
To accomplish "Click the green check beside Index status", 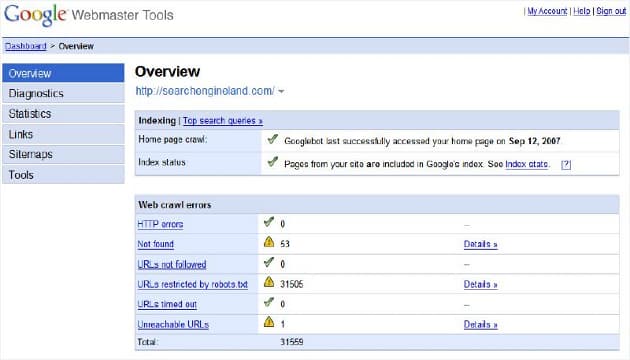I will pos(273,162).
